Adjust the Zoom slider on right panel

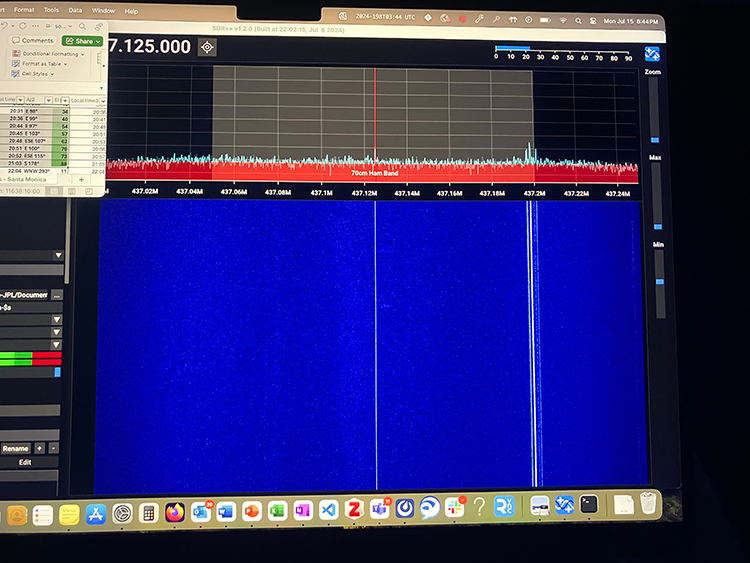click(x=655, y=139)
